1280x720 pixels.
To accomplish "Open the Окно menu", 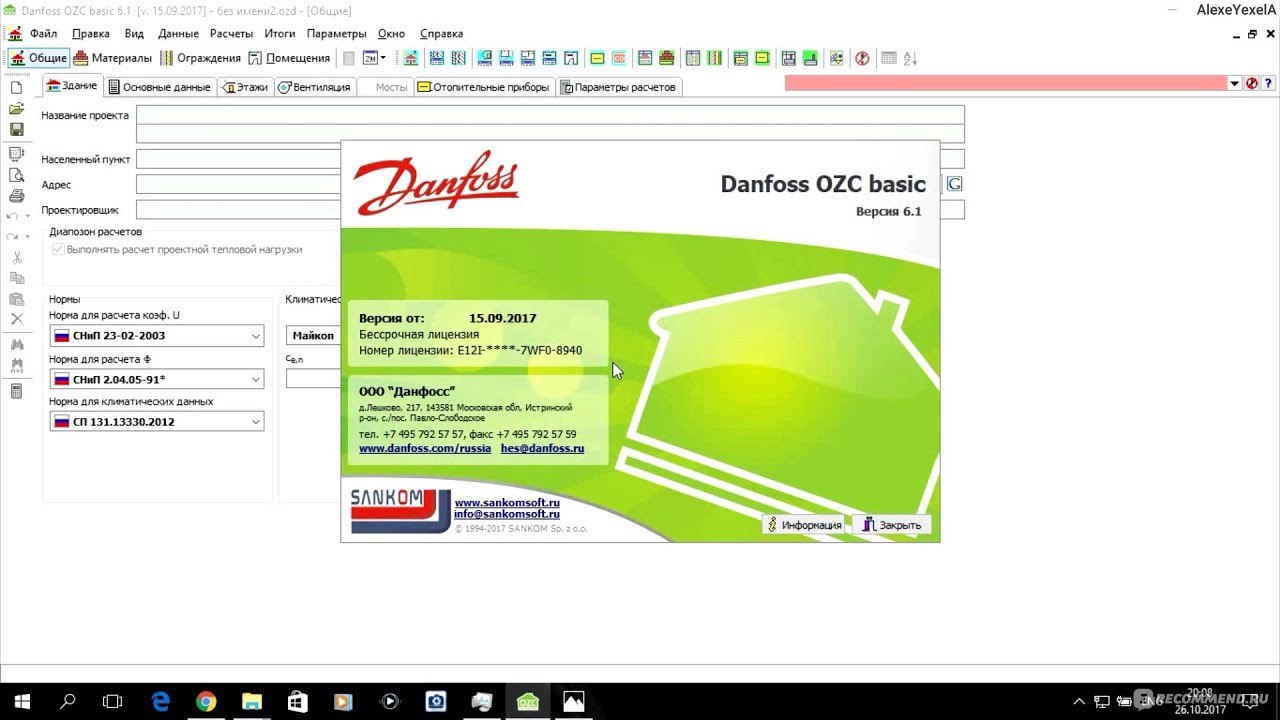I will tap(391, 33).
